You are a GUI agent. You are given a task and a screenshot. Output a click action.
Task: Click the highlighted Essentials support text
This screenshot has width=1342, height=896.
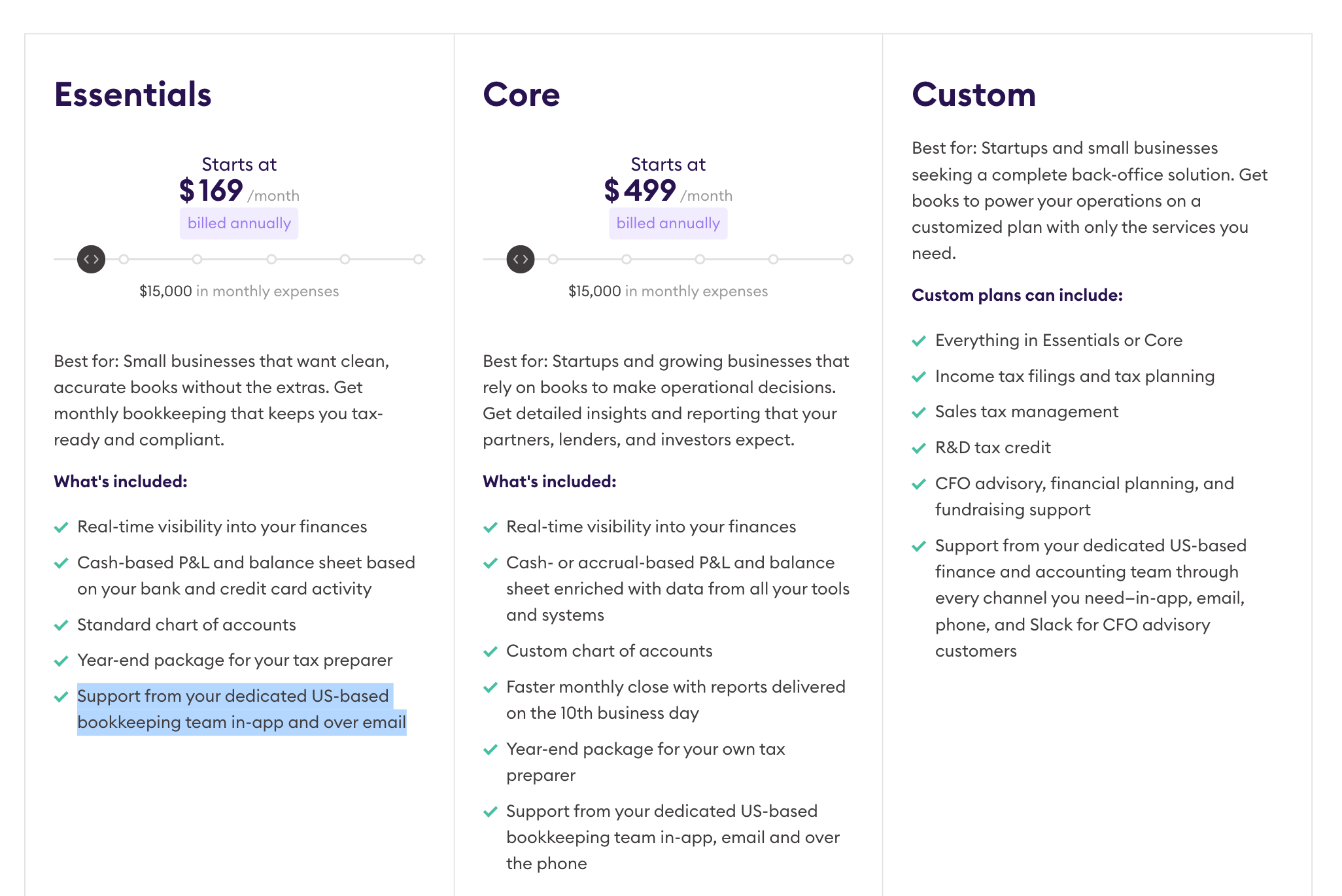click(x=241, y=710)
